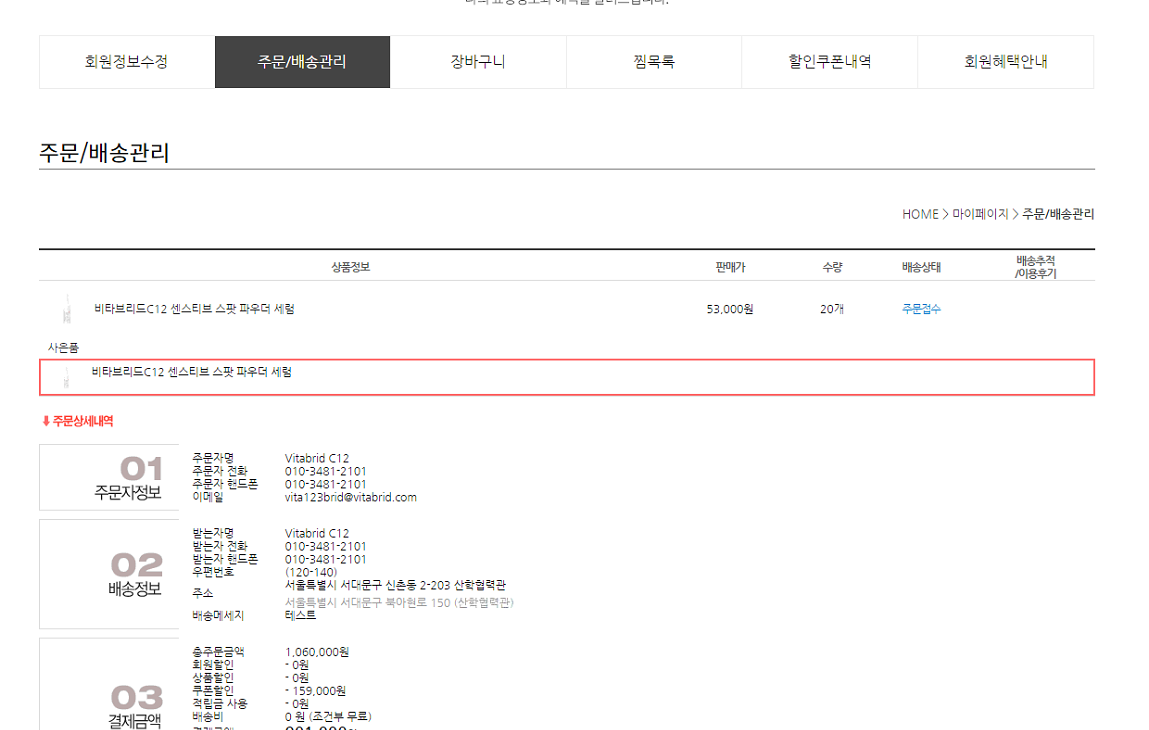
Task: Select the active 주문/배송관리 tab
Action: coord(302,62)
